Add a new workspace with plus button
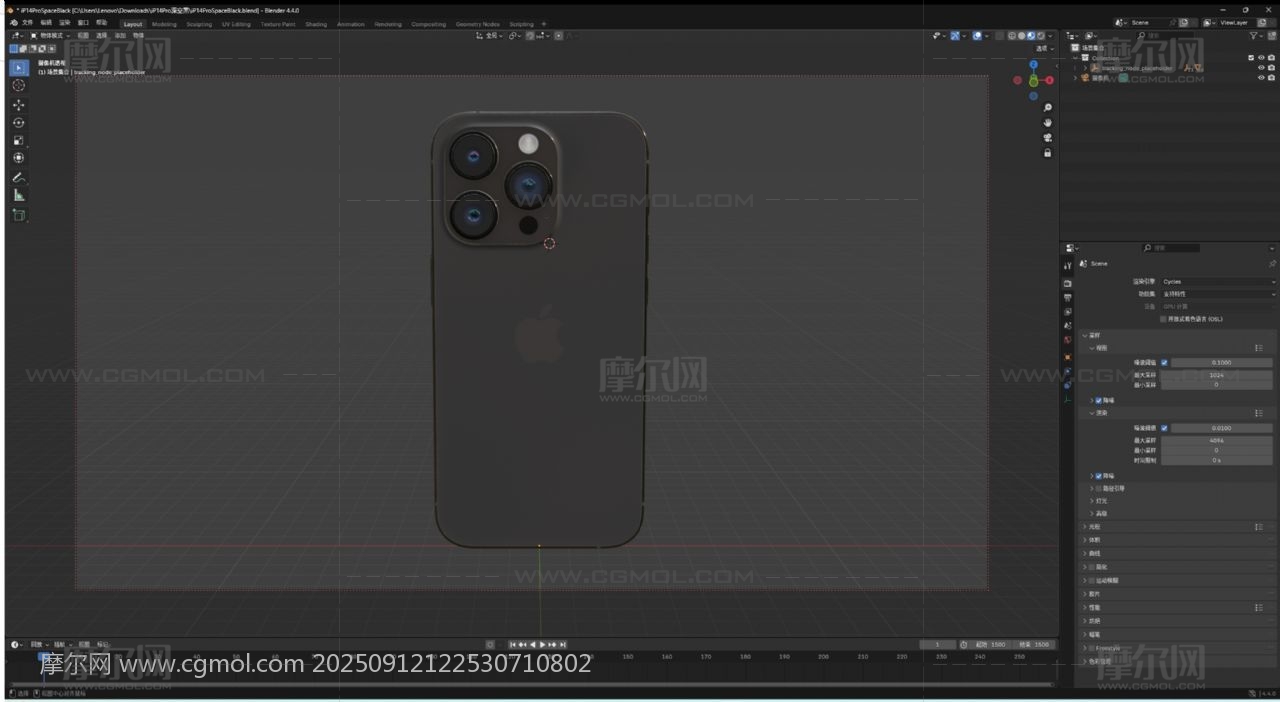The width and height of the screenshot is (1280, 702). (x=544, y=24)
